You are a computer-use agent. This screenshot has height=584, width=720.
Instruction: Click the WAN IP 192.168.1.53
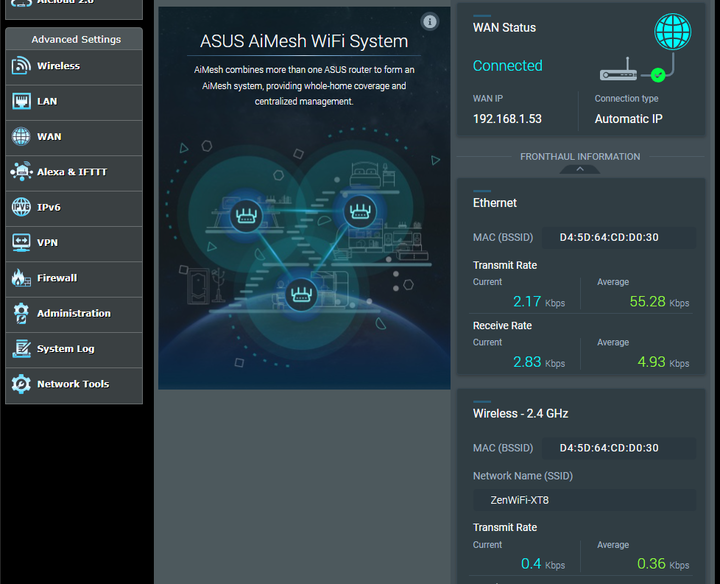507,119
